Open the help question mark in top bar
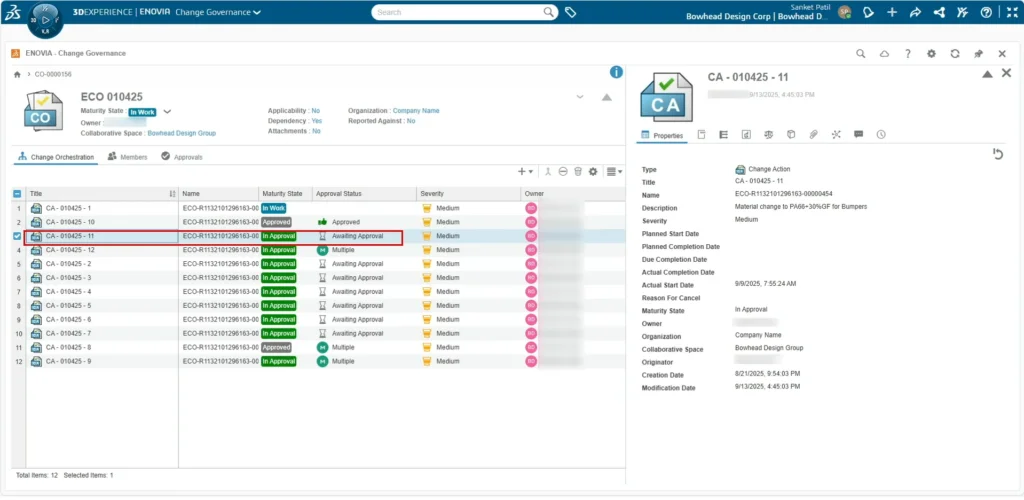This screenshot has width=1024, height=500. [986, 12]
